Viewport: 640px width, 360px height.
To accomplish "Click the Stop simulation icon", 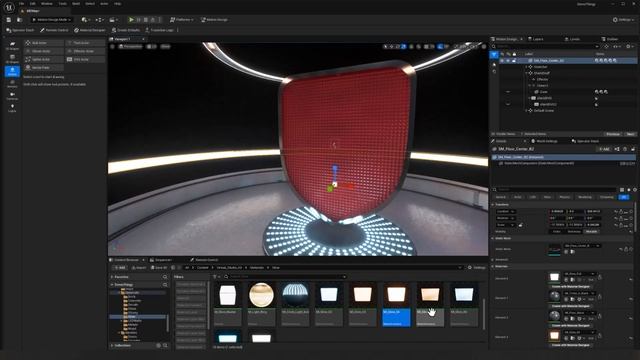I will pos(146,20).
